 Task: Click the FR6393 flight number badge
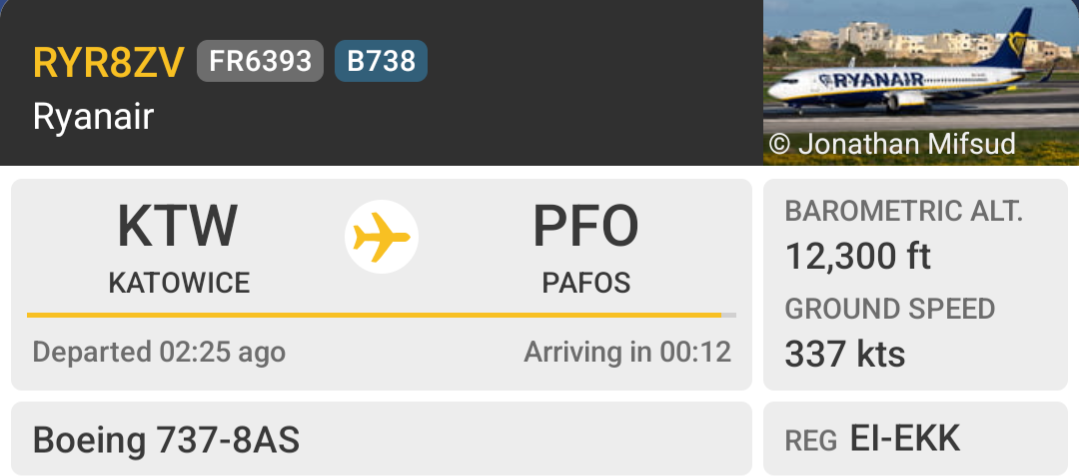(260, 62)
